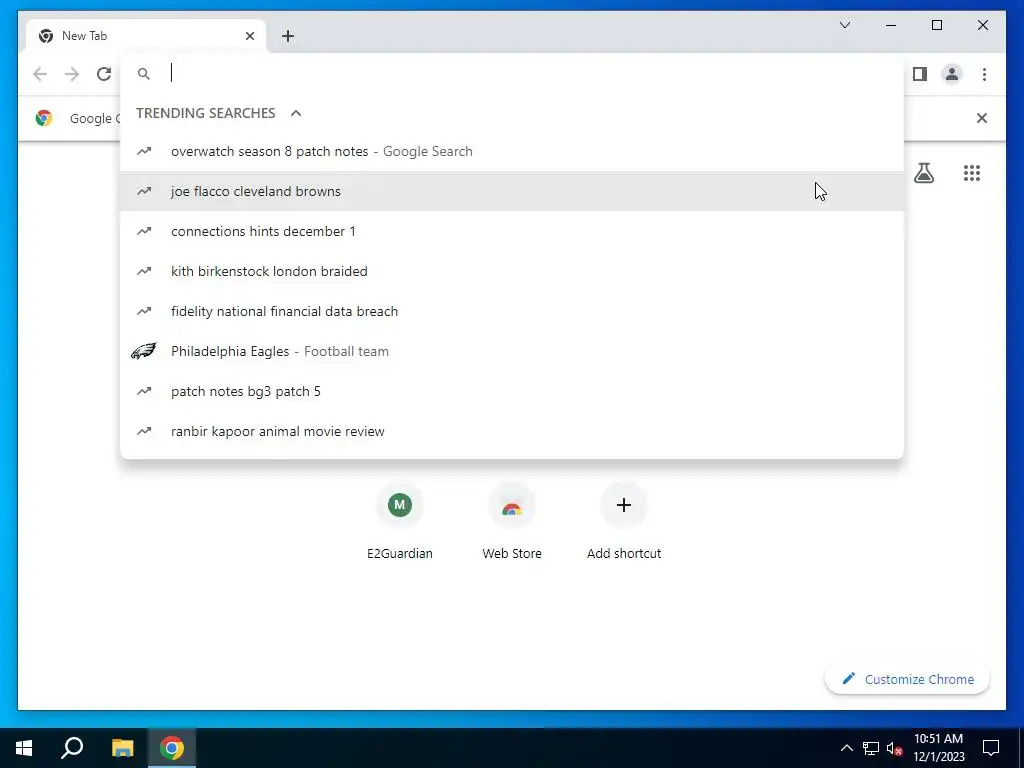The height and width of the screenshot is (768, 1024).
Task: Show hidden system tray icons
Action: coord(846,748)
